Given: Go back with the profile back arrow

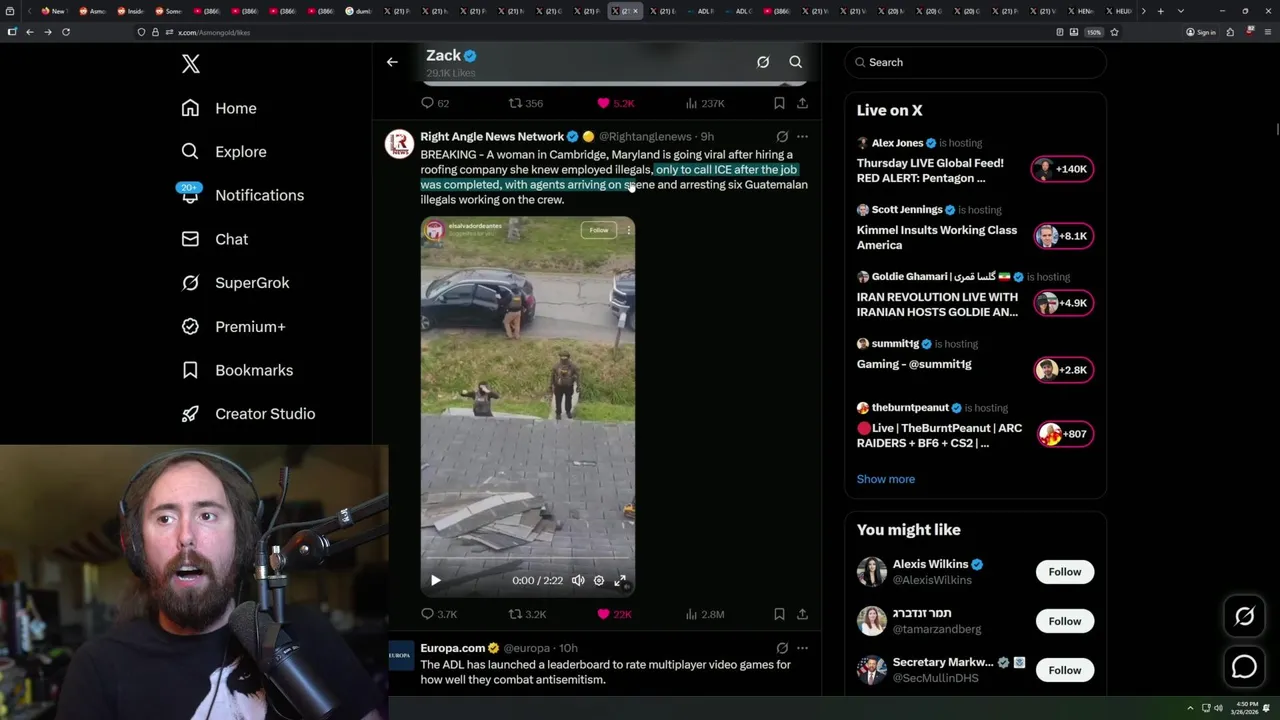Looking at the screenshot, I should (392, 62).
